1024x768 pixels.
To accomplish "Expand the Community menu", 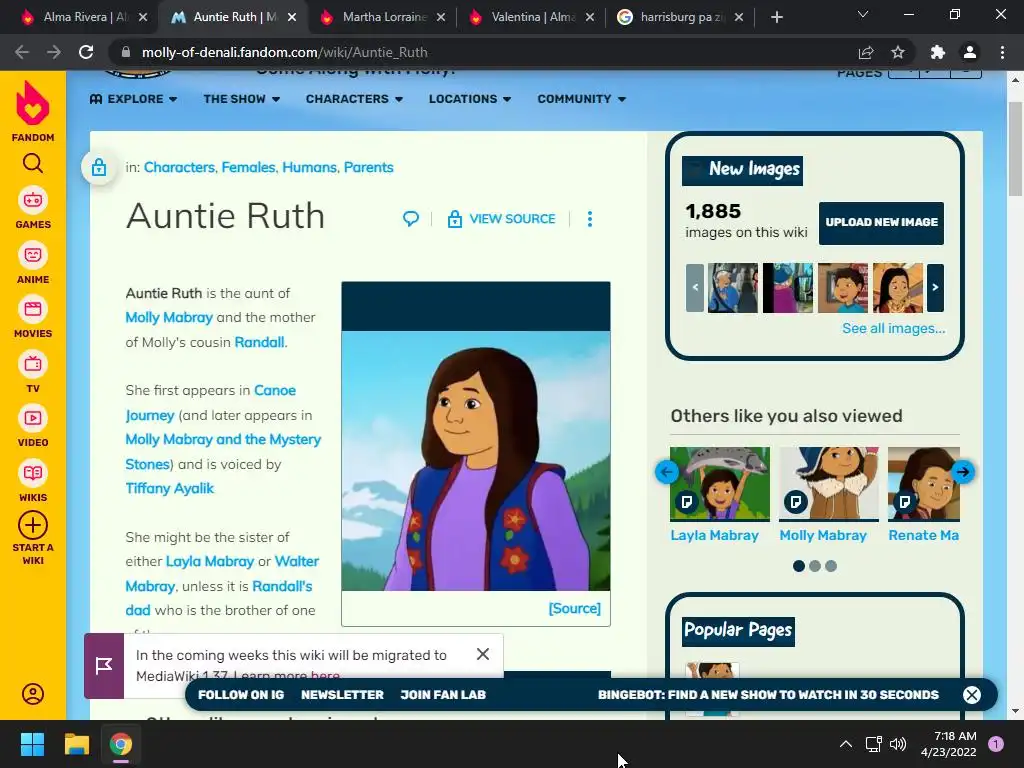I will click(x=582, y=99).
